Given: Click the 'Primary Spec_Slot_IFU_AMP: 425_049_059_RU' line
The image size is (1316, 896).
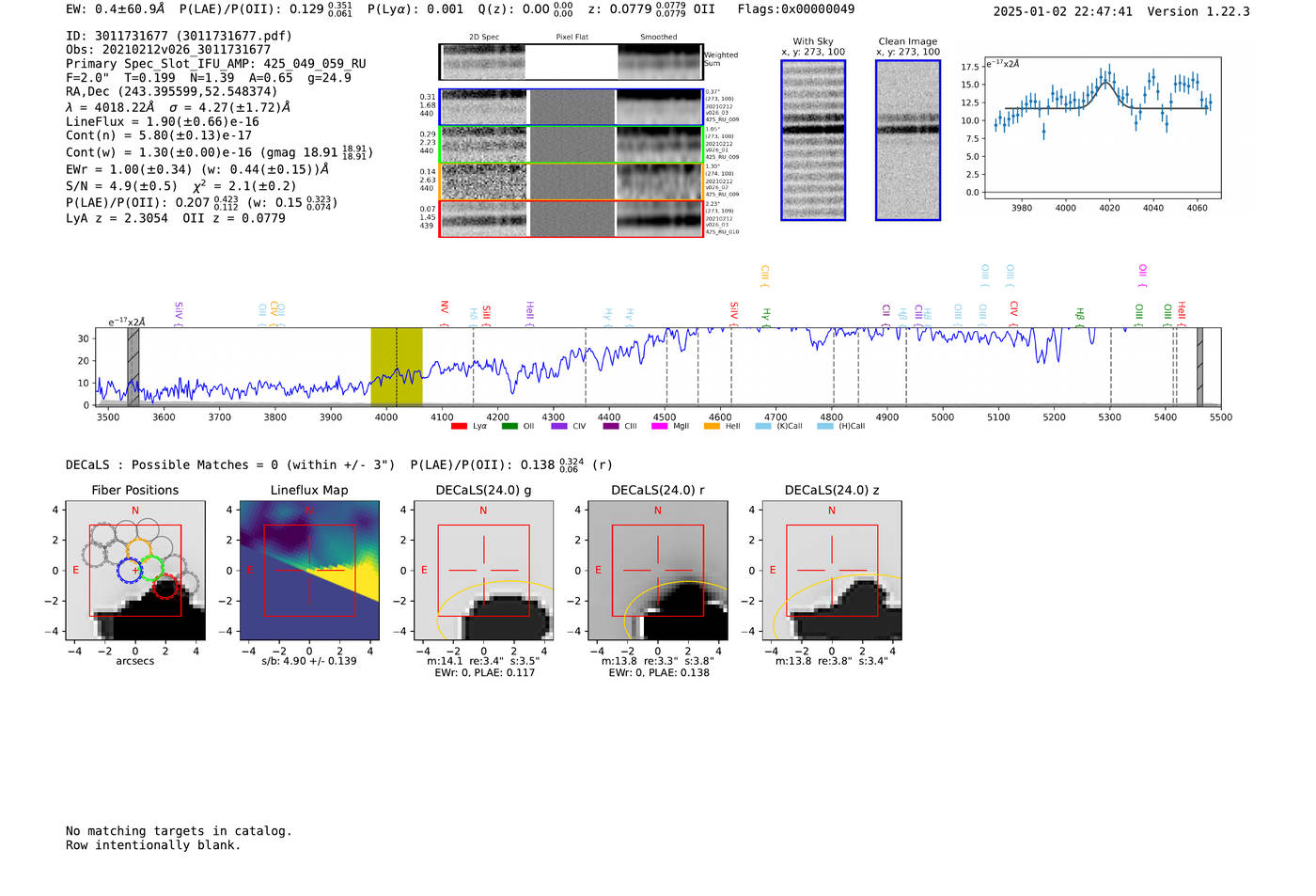Looking at the screenshot, I should [x=216, y=64].
